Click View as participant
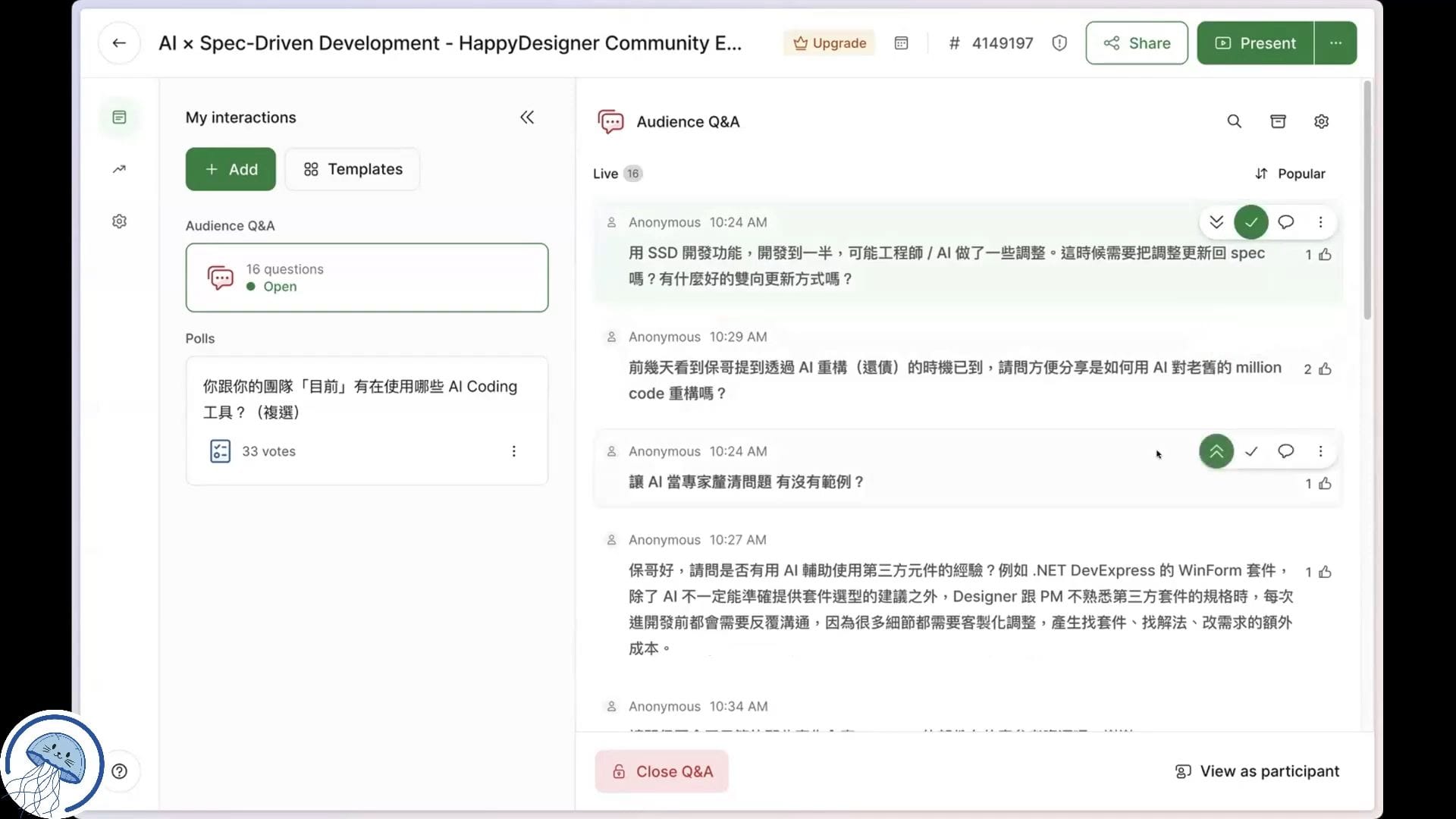The height and width of the screenshot is (819, 1456). (1257, 771)
